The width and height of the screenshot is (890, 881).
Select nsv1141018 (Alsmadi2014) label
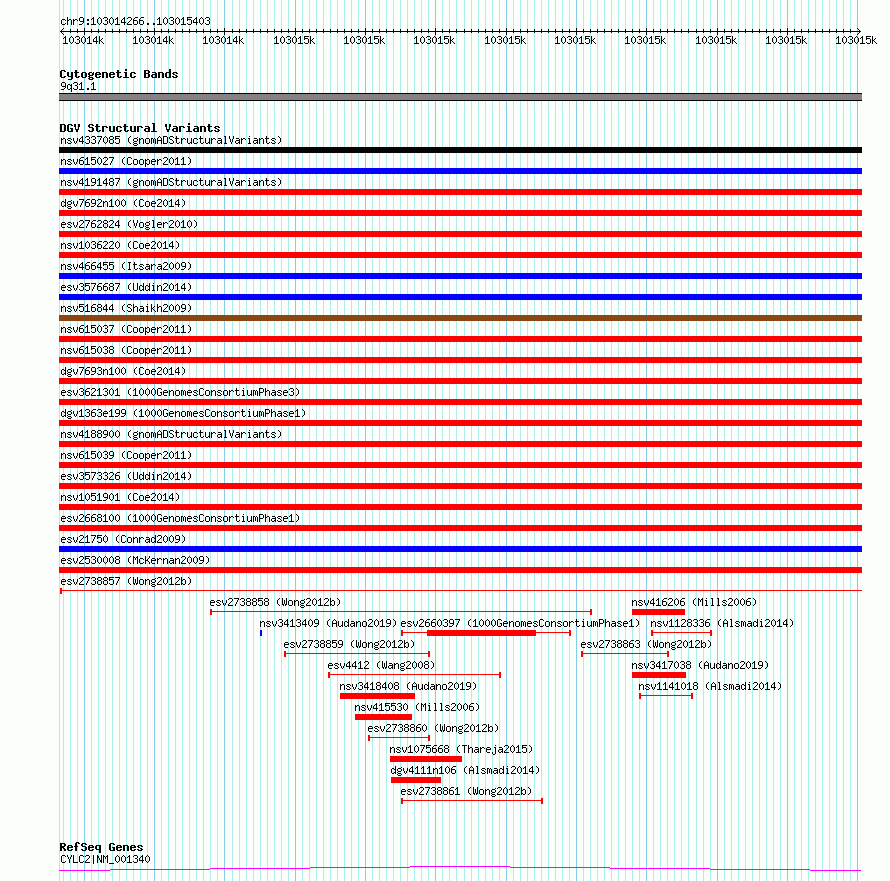tap(710, 686)
